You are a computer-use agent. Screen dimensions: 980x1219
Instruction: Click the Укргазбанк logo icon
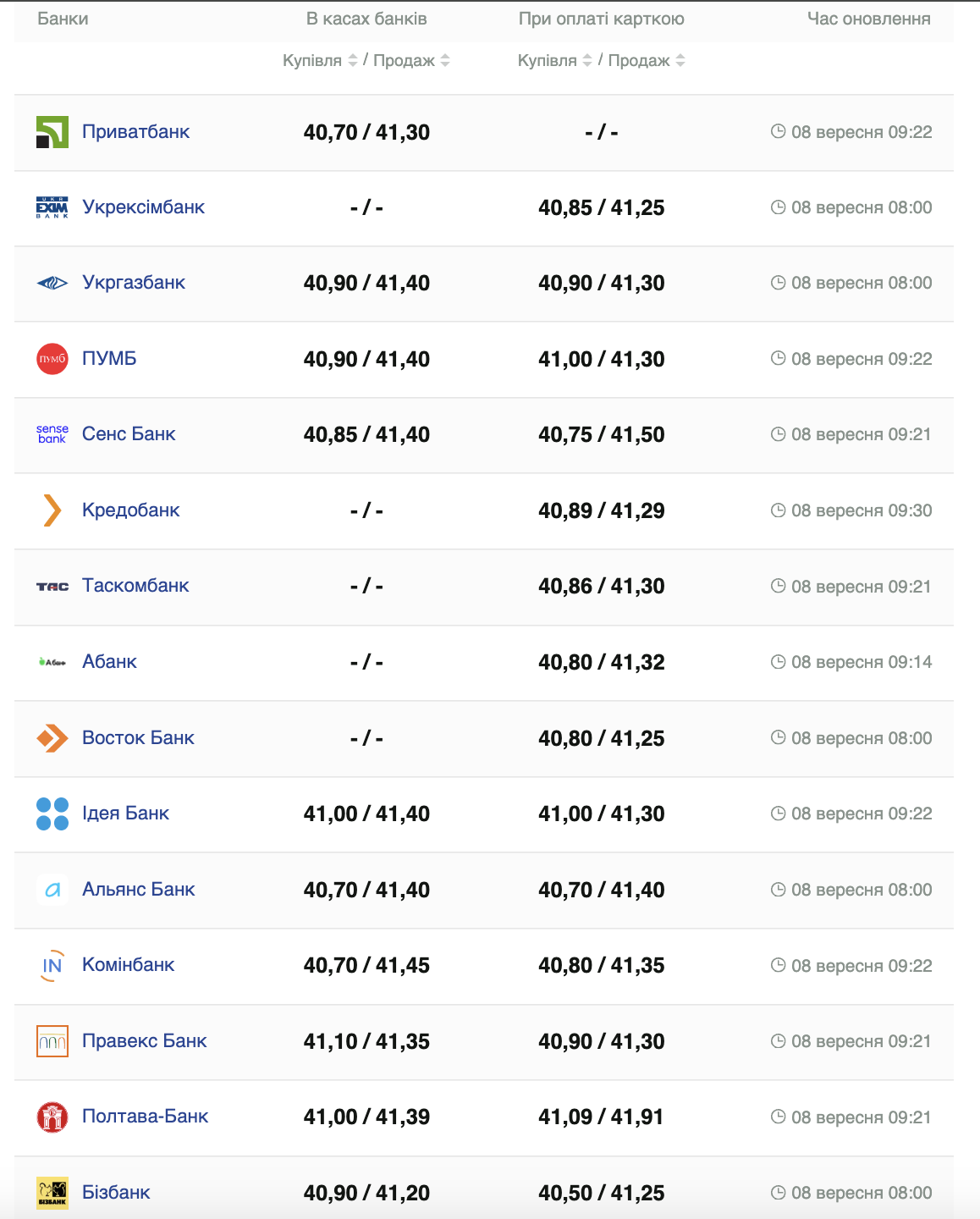[52, 283]
